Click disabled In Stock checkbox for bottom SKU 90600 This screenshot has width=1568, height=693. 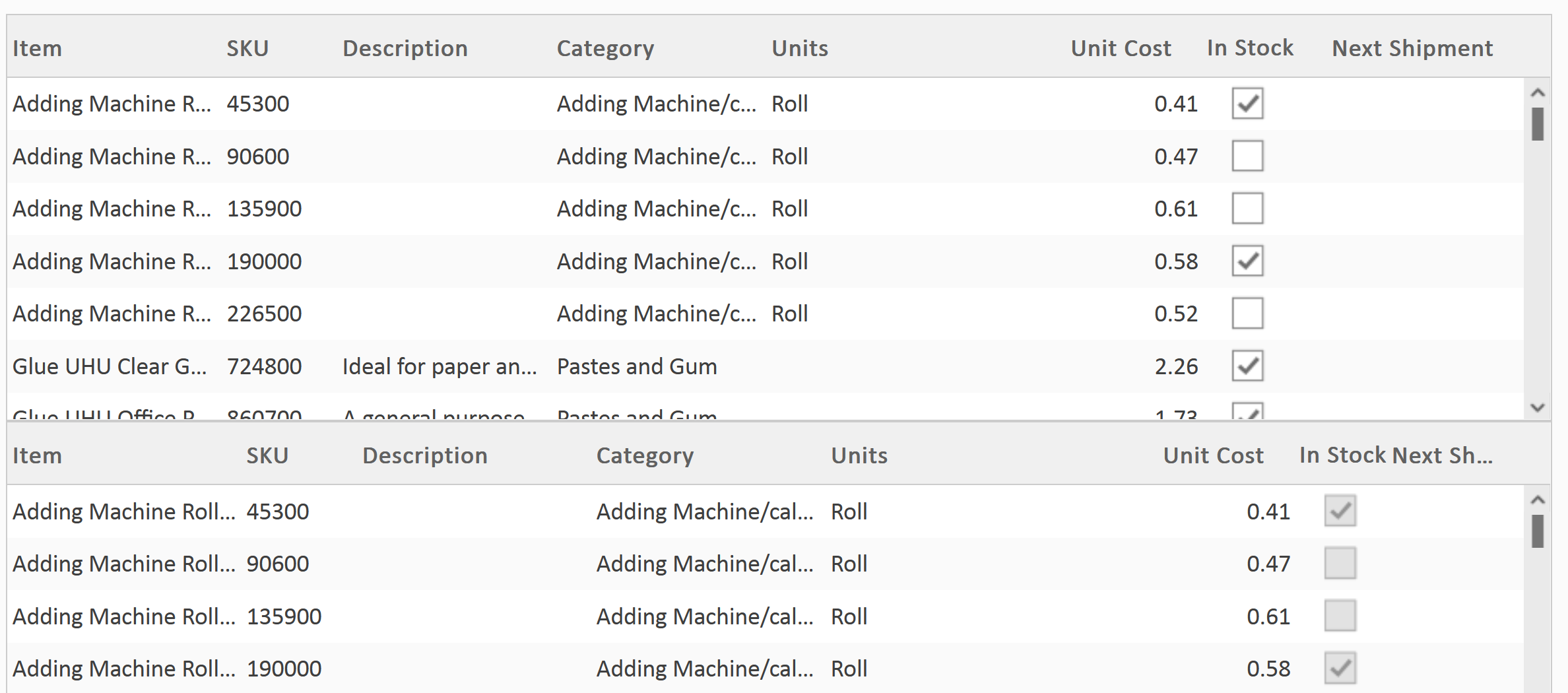pos(1340,564)
